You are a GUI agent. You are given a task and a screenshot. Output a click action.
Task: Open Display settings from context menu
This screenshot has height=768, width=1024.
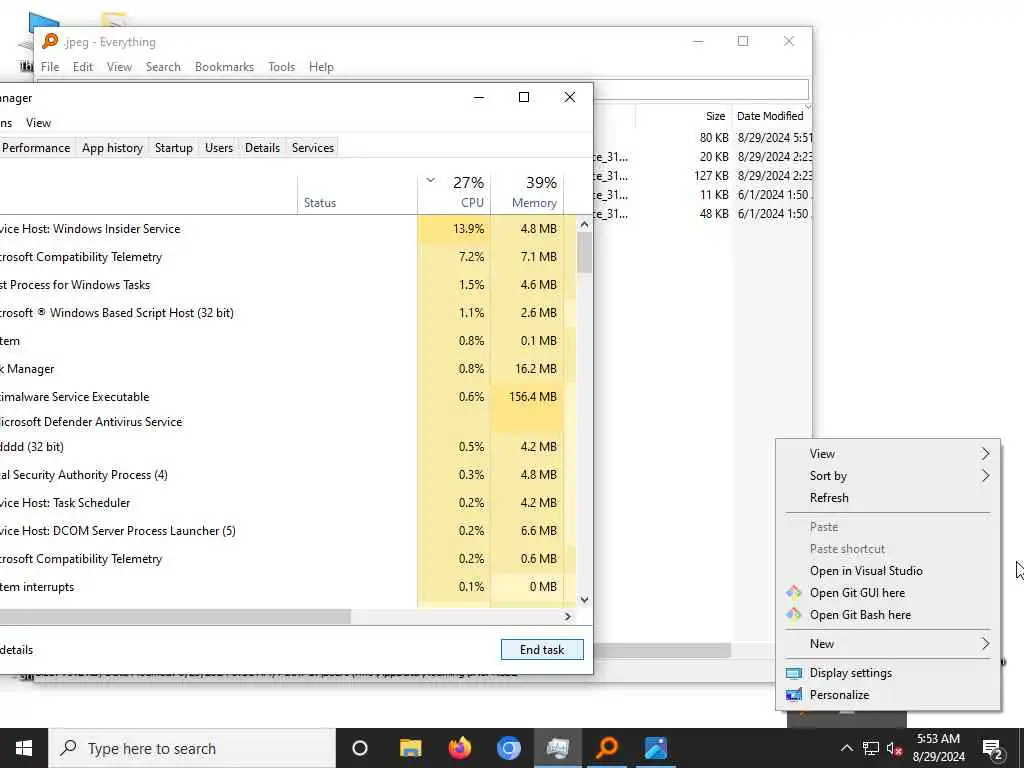tap(888, 673)
